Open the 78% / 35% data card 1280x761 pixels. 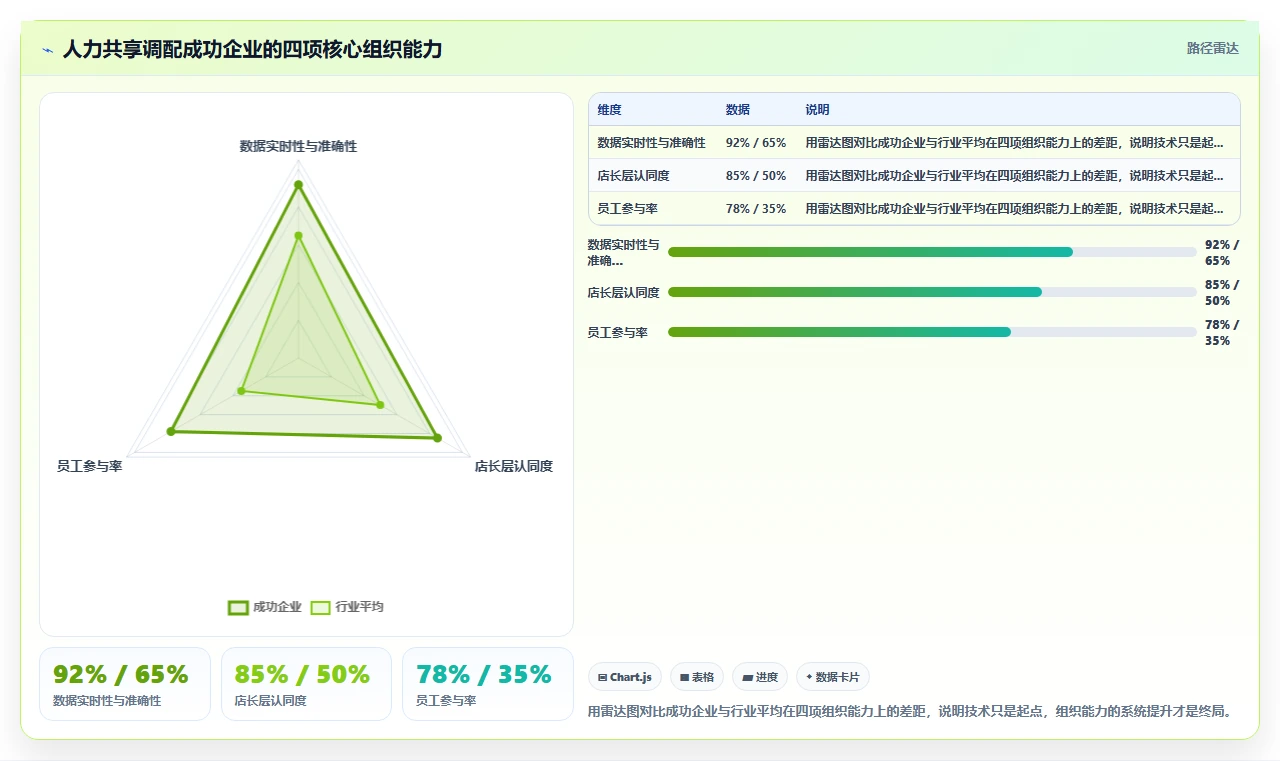pyautogui.click(x=488, y=684)
